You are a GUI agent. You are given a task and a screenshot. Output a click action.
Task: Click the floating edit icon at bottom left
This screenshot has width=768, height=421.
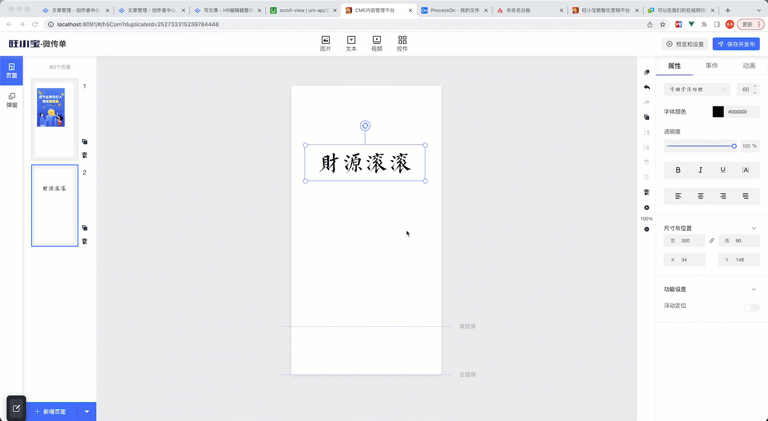16,408
